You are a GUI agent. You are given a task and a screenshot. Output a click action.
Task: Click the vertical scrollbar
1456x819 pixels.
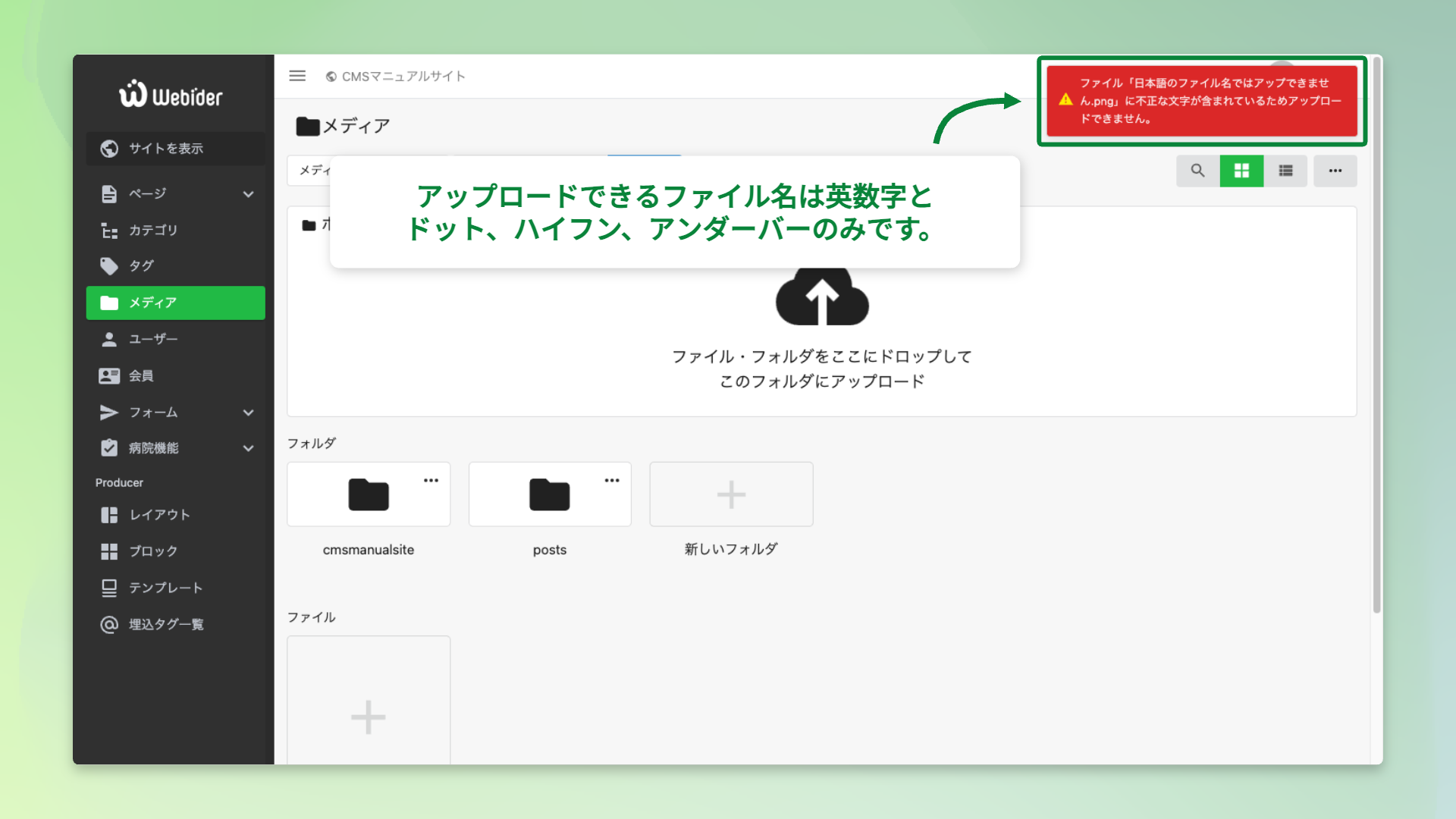1376,334
